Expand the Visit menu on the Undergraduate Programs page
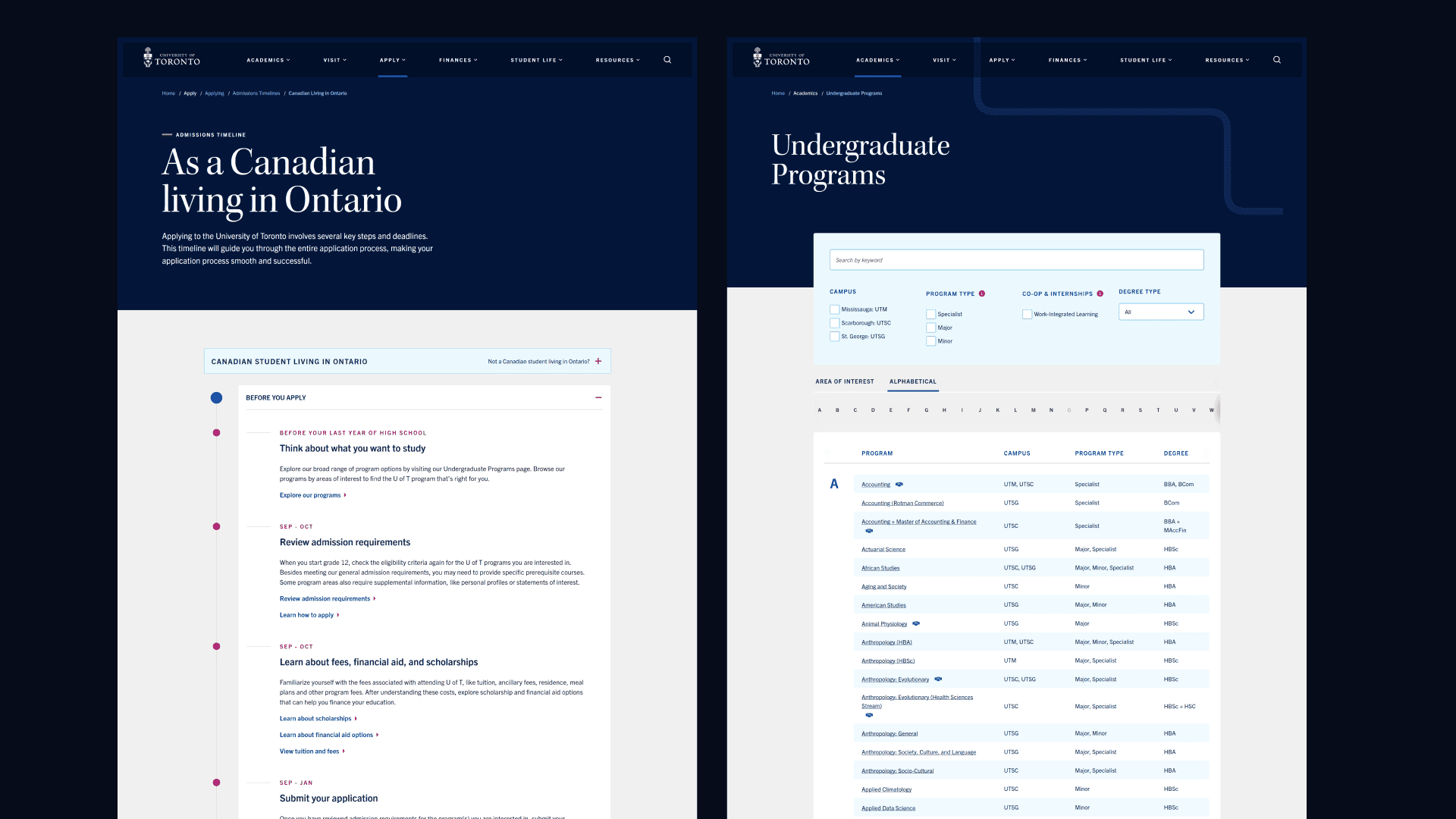The width and height of the screenshot is (1456, 819). coord(945,60)
